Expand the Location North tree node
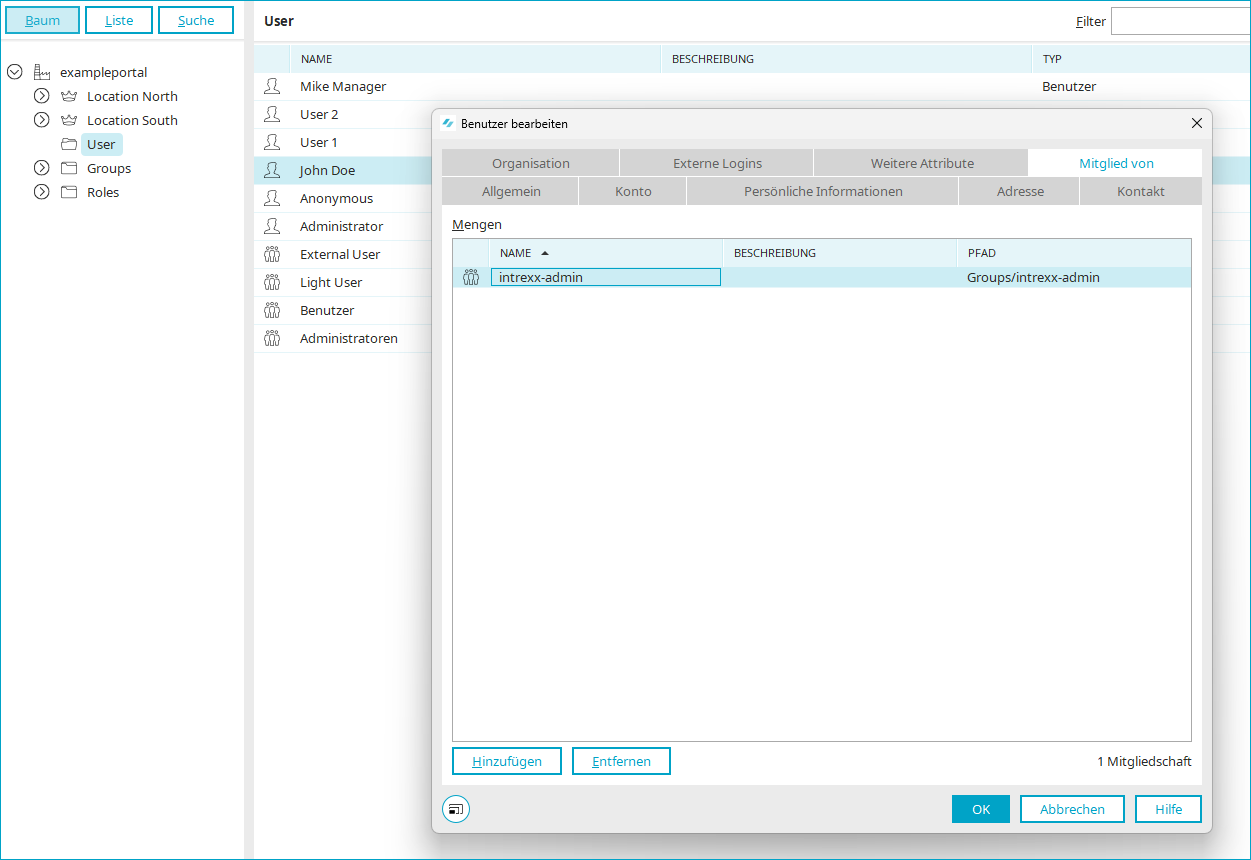Image resolution: width=1251 pixels, height=860 pixels. pos(42,97)
